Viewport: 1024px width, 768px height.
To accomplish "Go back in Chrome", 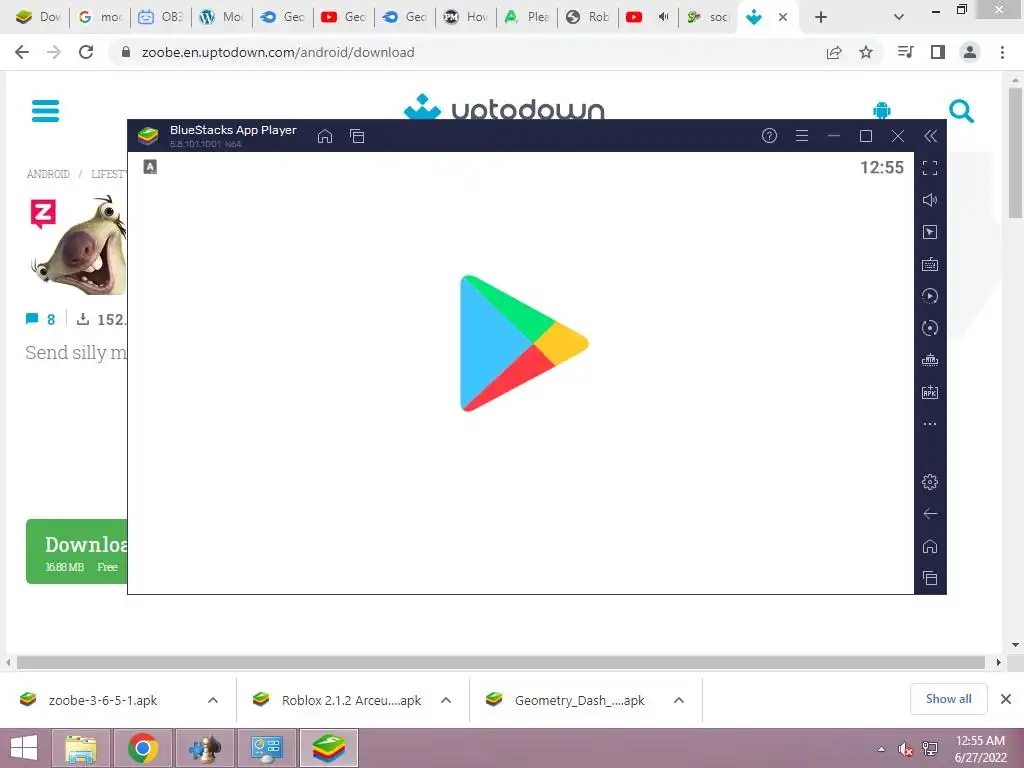I will coord(22,52).
